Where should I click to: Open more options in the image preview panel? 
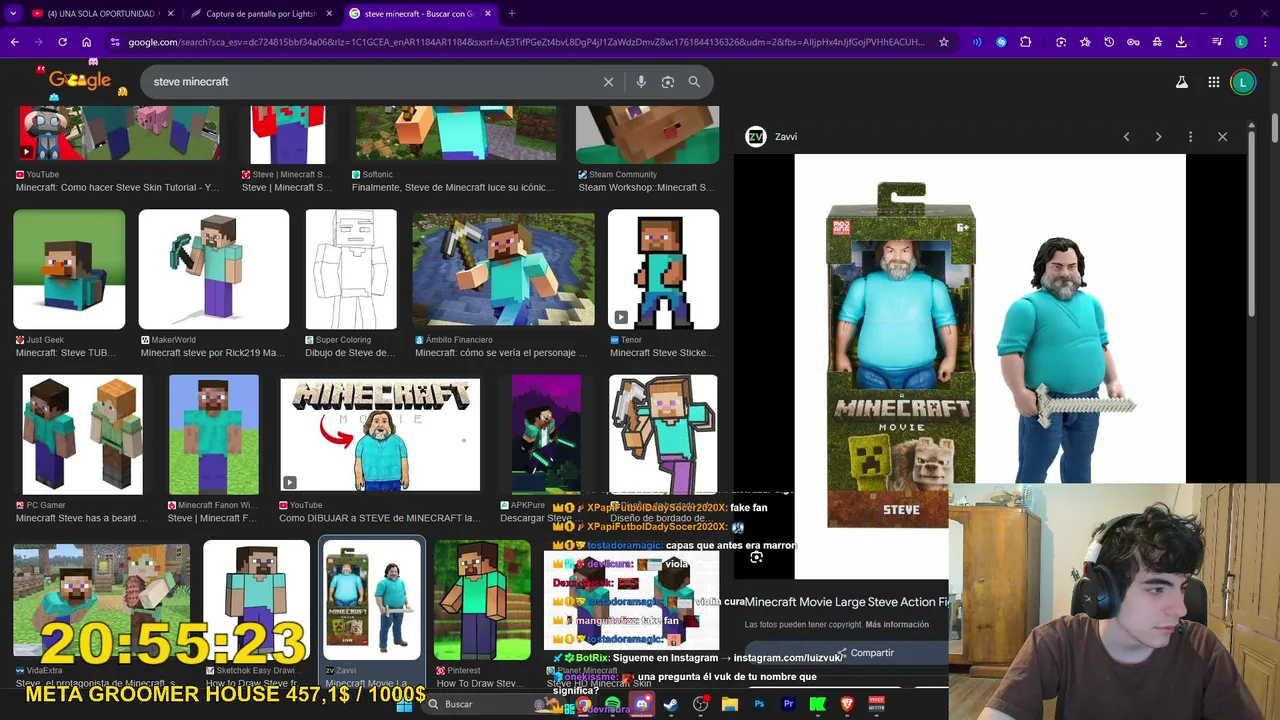click(1190, 137)
